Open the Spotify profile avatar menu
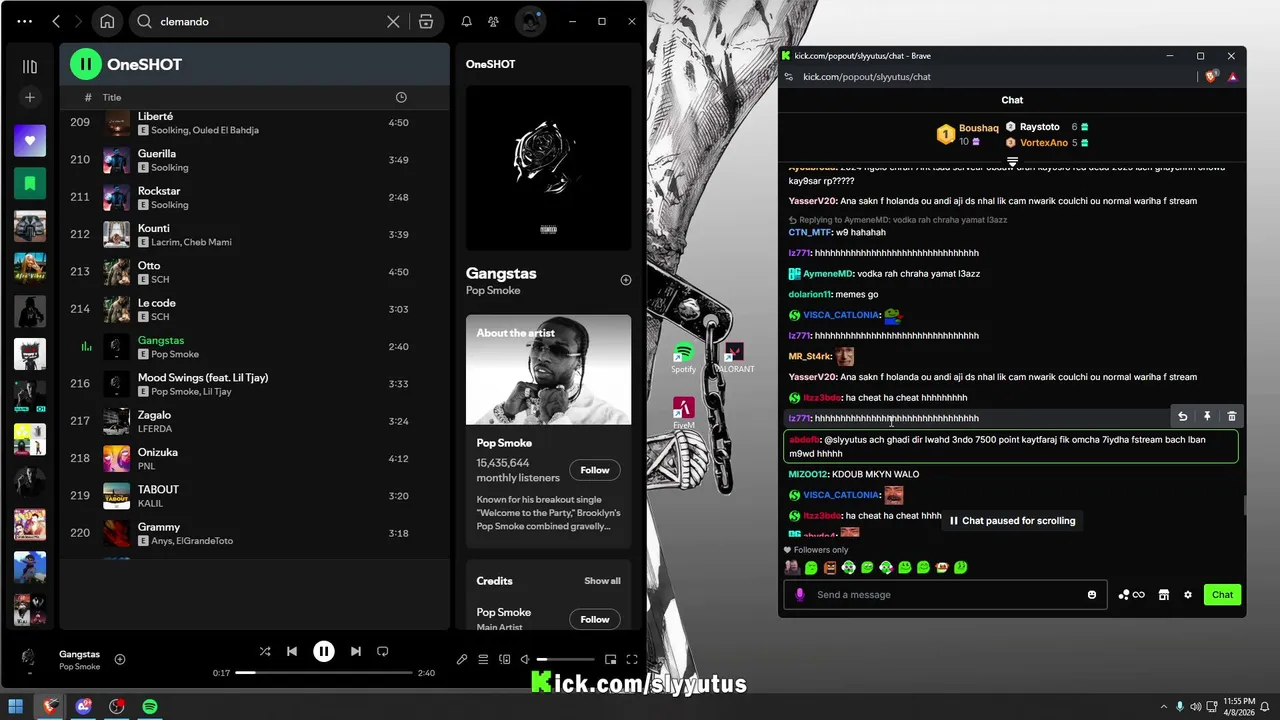1280x720 pixels. click(x=530, y=21)
